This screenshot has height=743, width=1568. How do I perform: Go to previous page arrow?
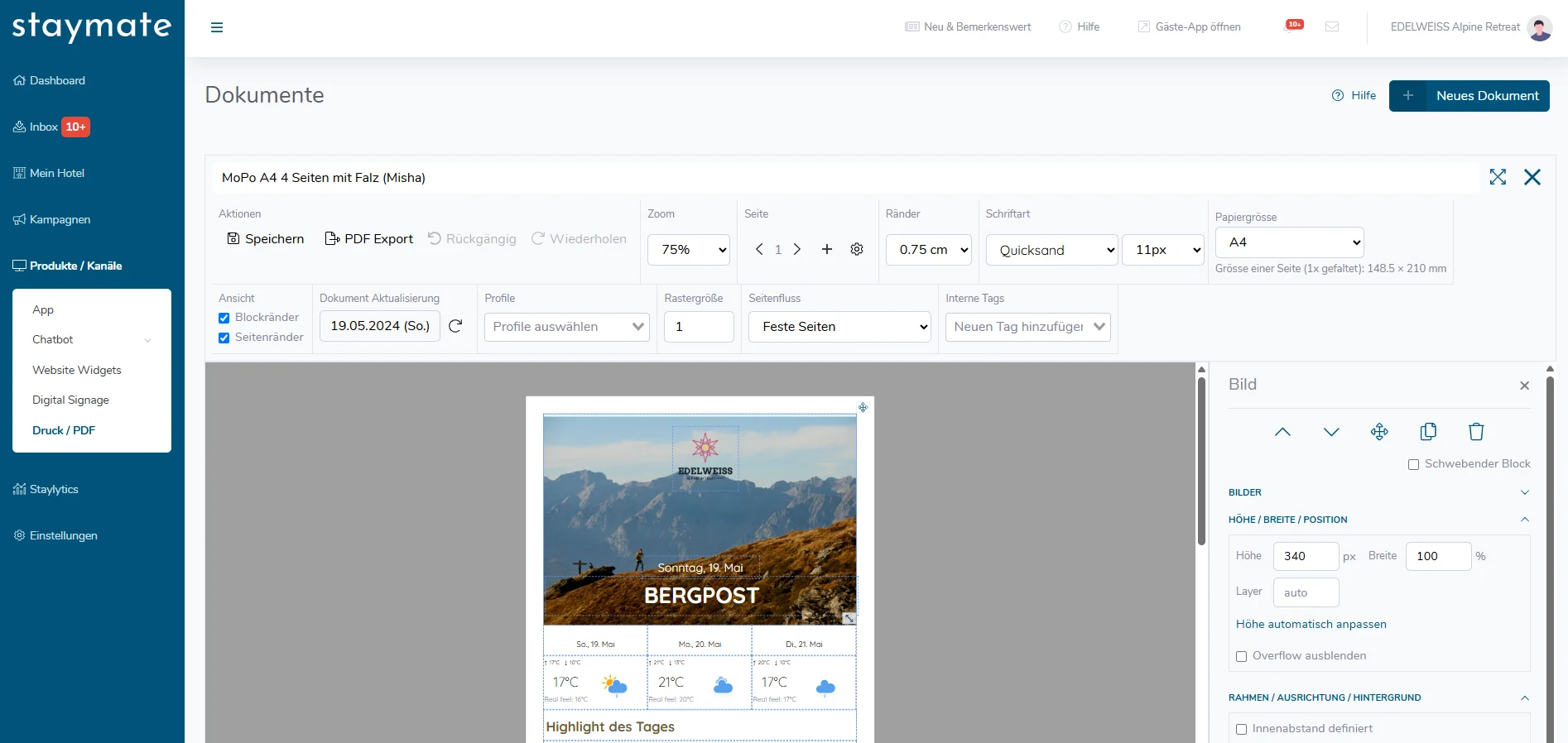click(758, 249)
